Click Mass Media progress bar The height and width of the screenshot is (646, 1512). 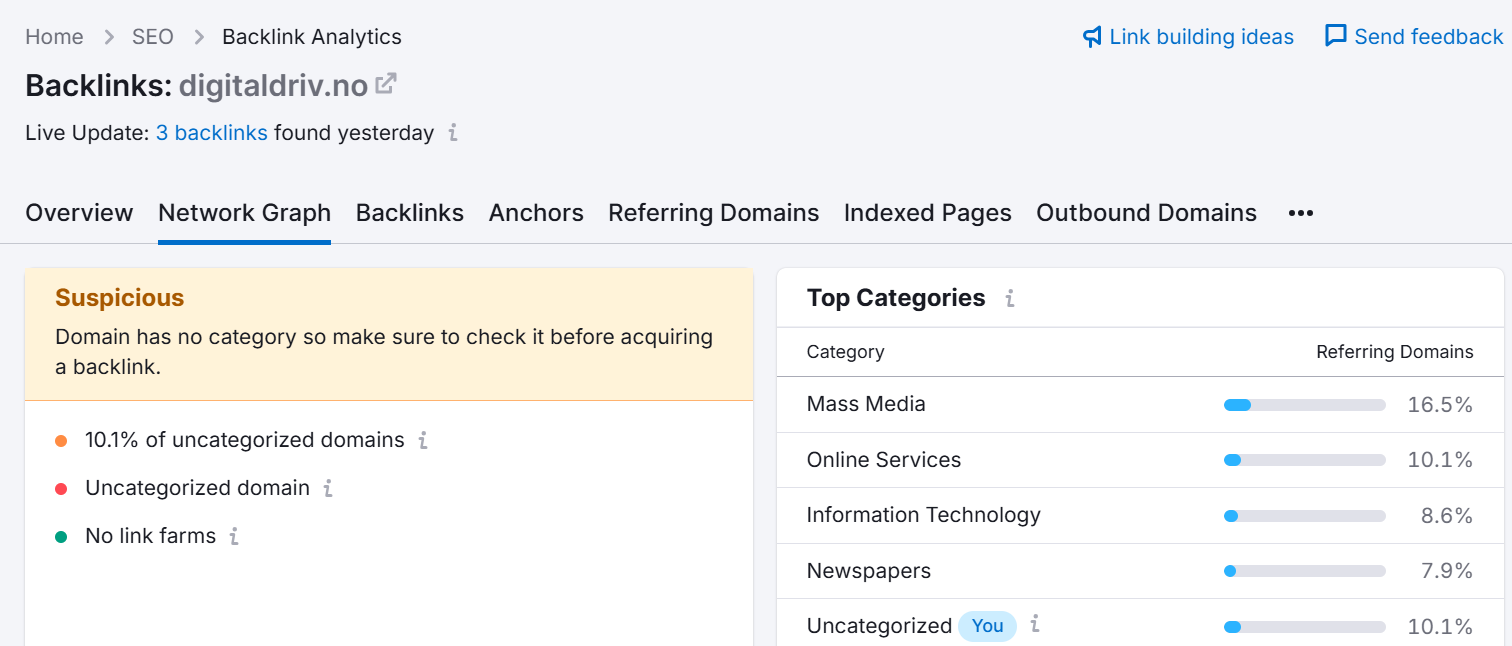point(1305,405)
